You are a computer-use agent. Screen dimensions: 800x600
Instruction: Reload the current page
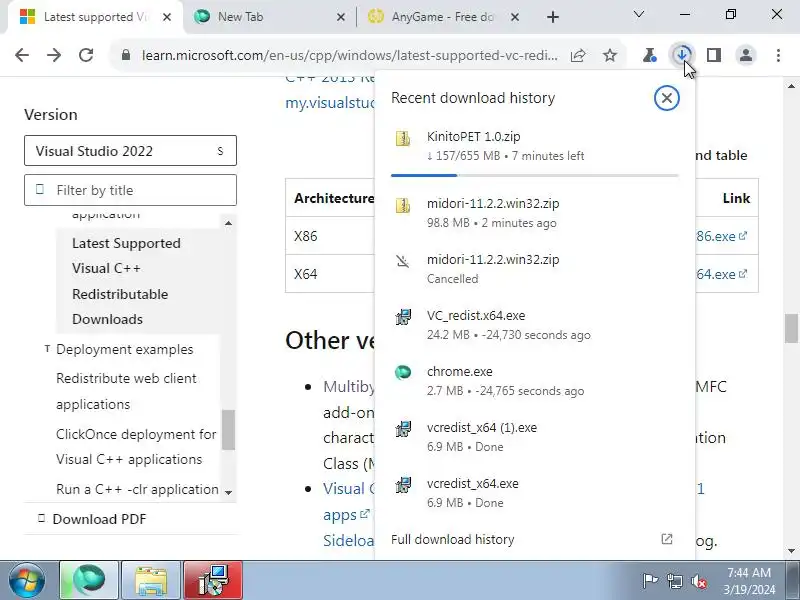pyautogui.click(x=86, y=55)
